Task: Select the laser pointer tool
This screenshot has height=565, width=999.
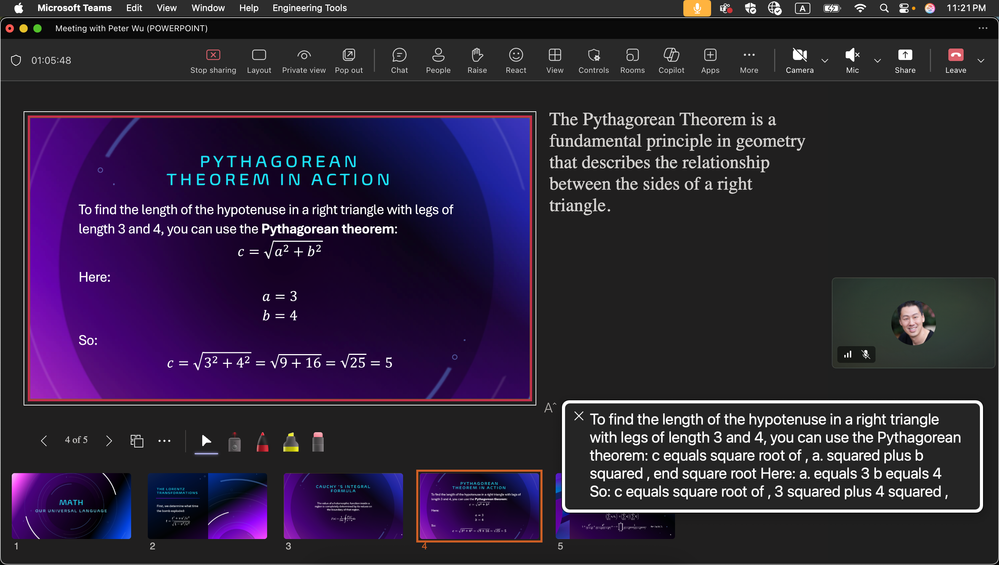Action: (x=234, y=441)
